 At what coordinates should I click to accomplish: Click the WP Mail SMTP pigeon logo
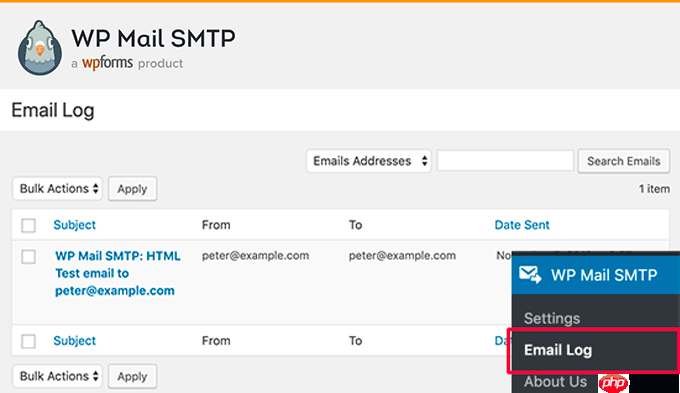39,48
